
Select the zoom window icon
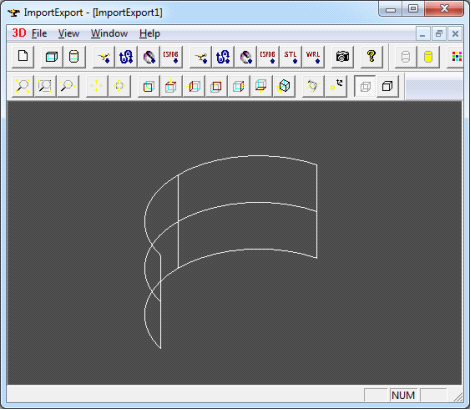pos(45,86)
